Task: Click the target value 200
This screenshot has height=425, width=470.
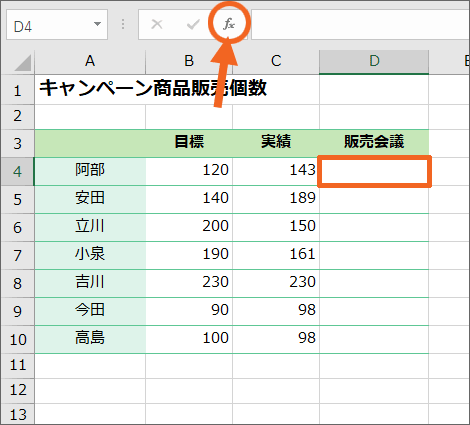Action: point(189,227)
